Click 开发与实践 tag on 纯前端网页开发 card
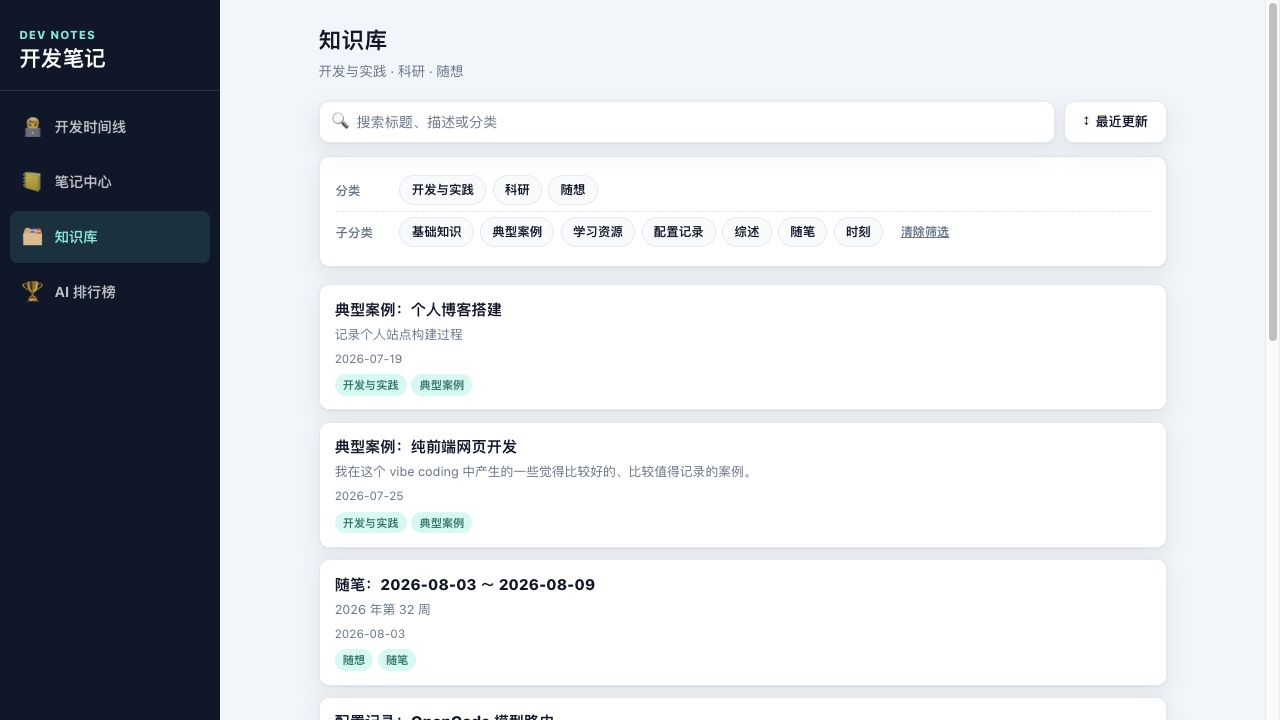The width and height of the screenshot is (1280, 720). tap(371, 523)
